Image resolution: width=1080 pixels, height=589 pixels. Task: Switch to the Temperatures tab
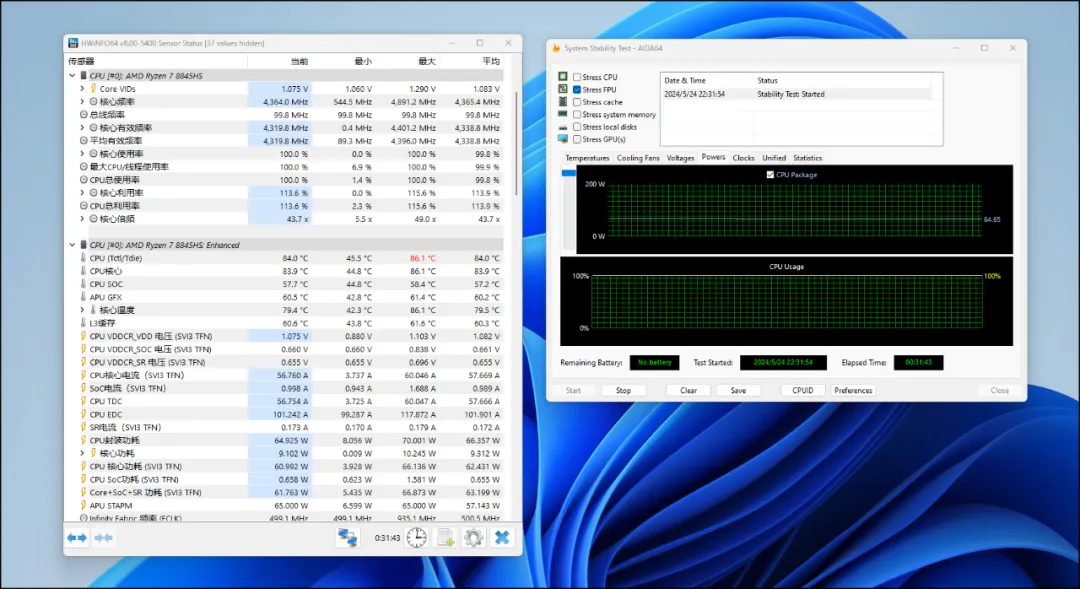point(587,158)
